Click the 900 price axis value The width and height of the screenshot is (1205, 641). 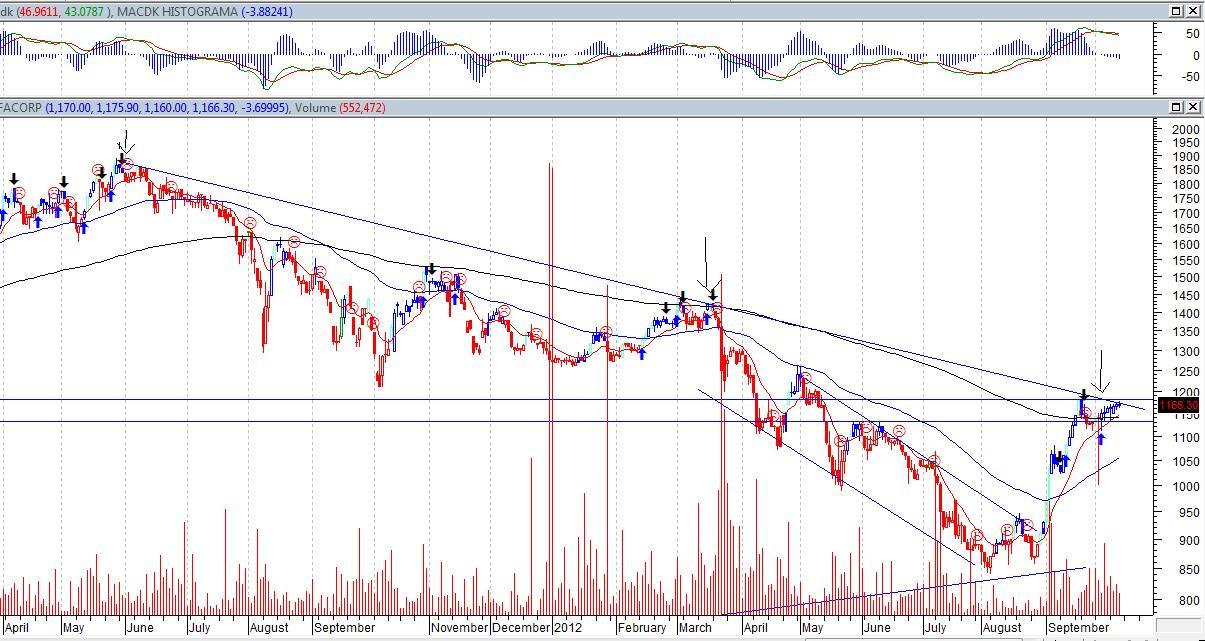(x=1187, y=541)
